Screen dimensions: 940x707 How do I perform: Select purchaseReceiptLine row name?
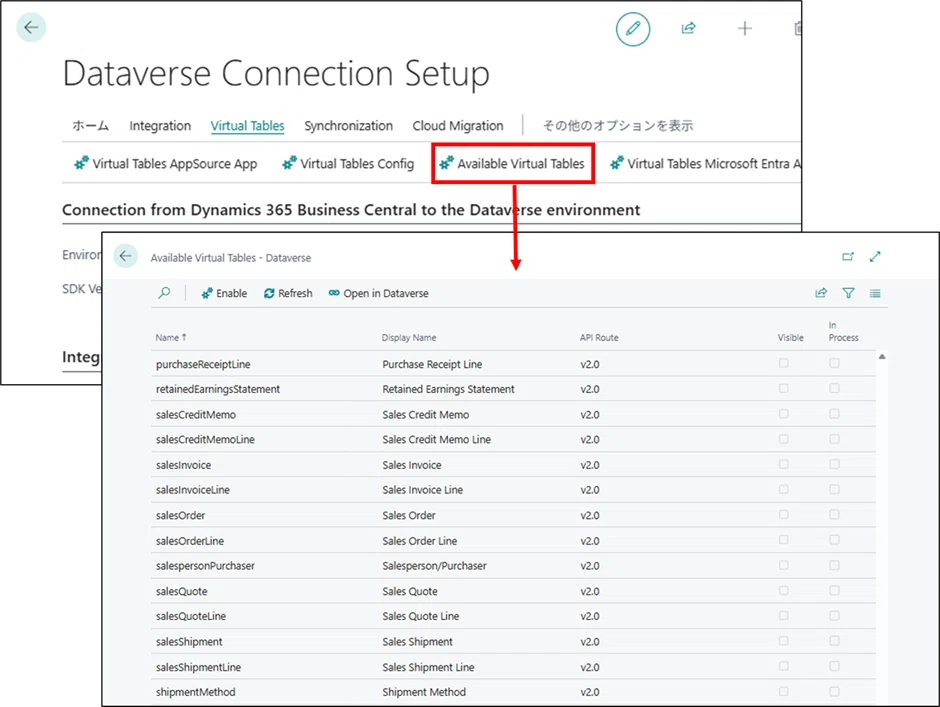(x=203, y=364)
